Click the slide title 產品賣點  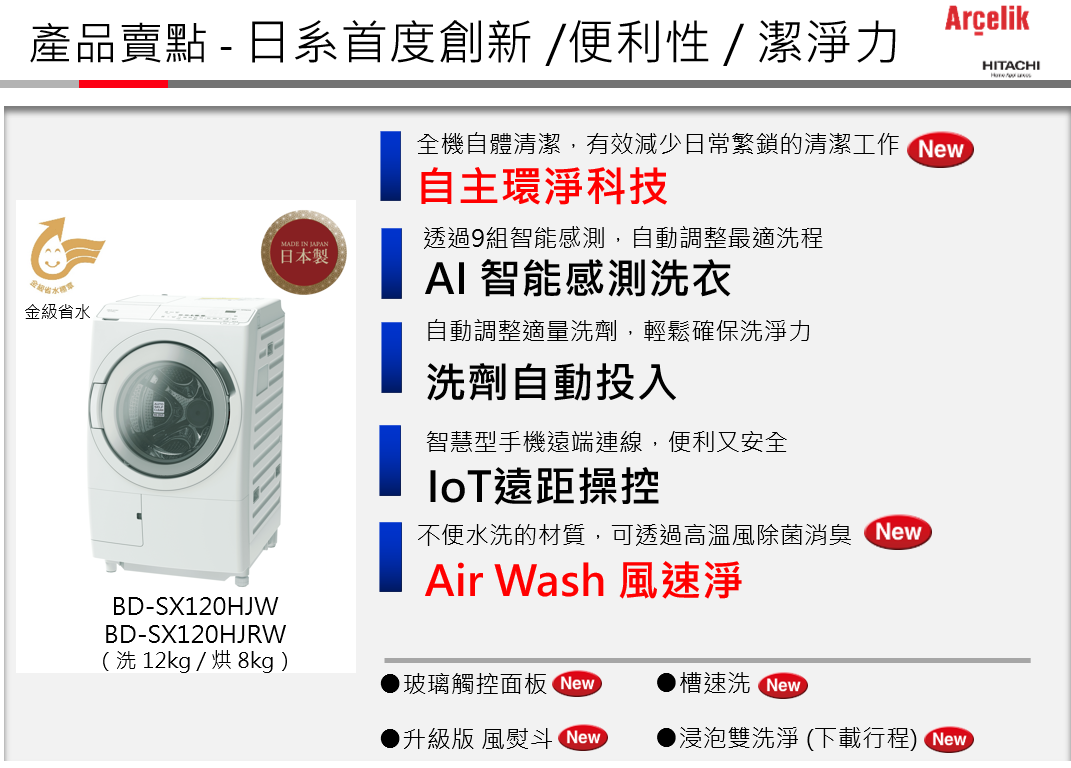pyautogui.click(x=118, y=44)
